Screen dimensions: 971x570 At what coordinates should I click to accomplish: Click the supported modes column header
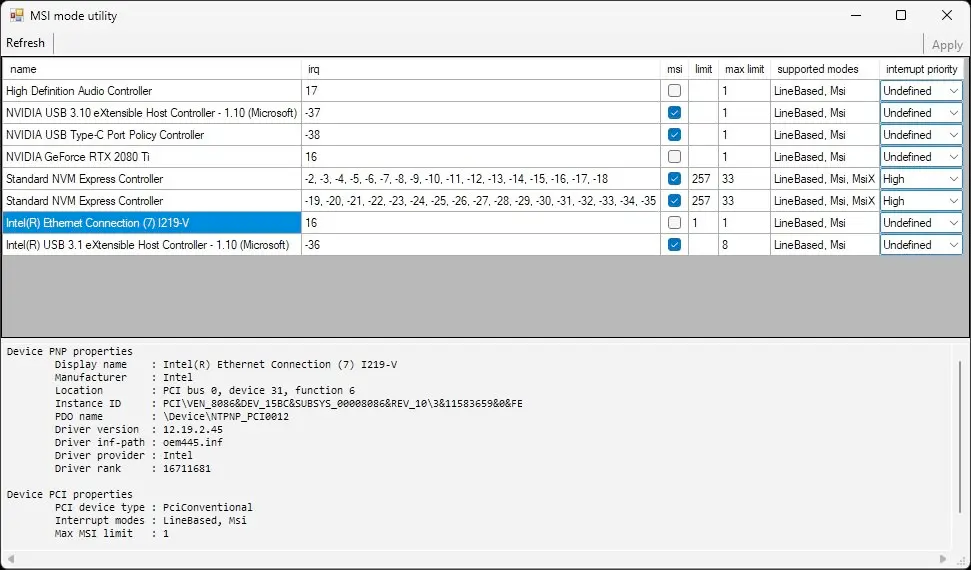click(x=824, y=69)
